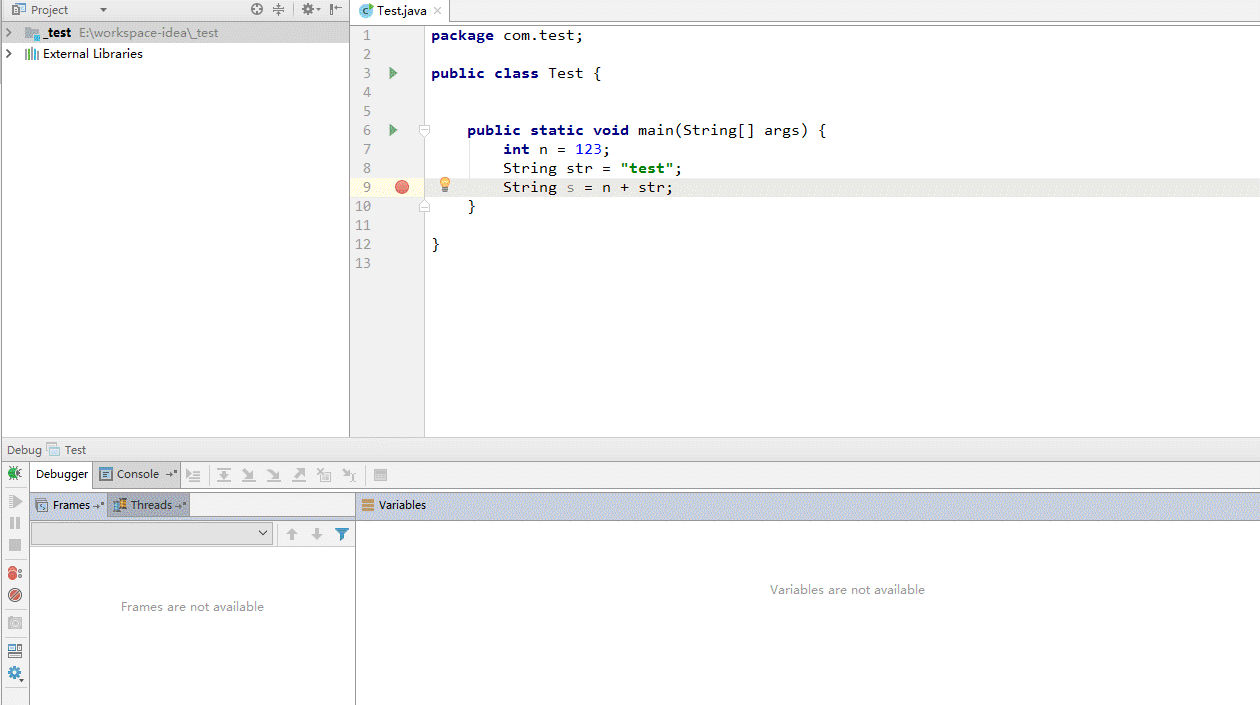Expand the _test project node
The width and height of the screenshot is (1260, 705).
pos(9,32)
